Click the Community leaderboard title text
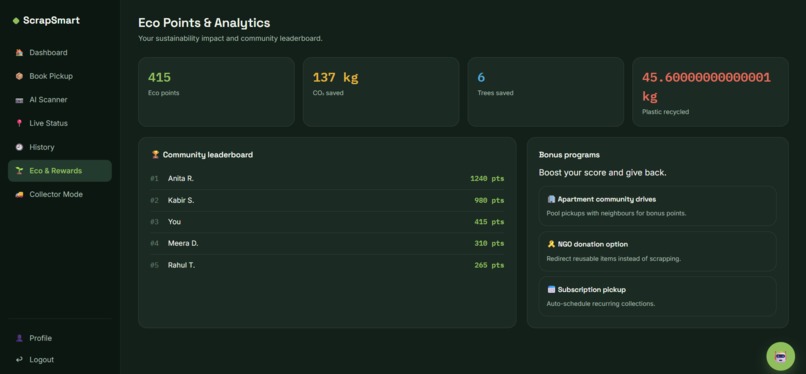The height and width of the screenshot is (374, 806). click(x=208, y=155)
